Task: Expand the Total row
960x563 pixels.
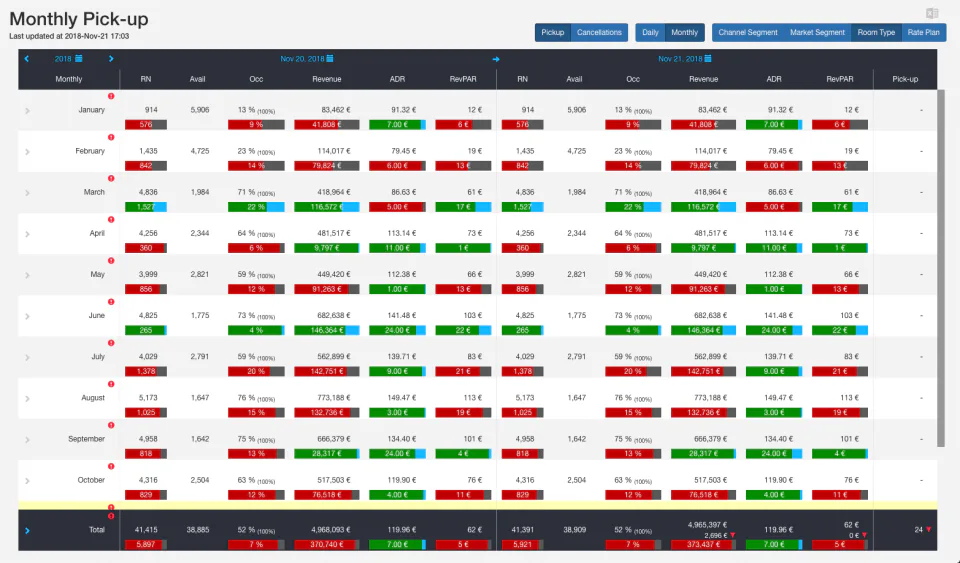Action: coord(27,531)
